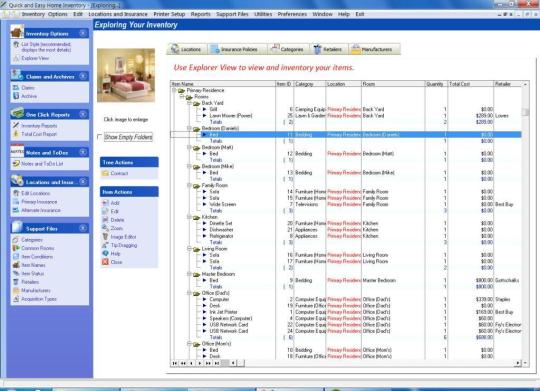540x391 pixels.
Task: Collapse the One Click Reports panel
Action: (83, 114)
